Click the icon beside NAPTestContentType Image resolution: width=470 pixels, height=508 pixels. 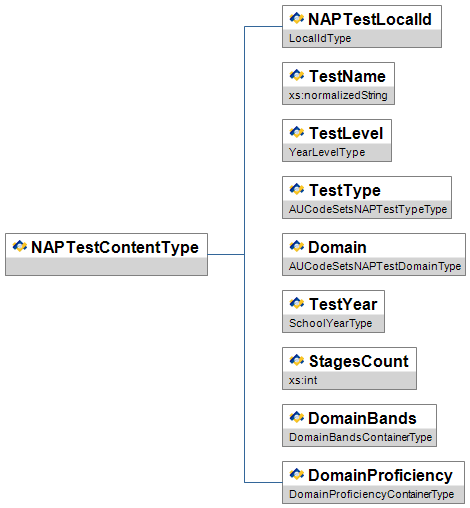(x=20, y=247)
